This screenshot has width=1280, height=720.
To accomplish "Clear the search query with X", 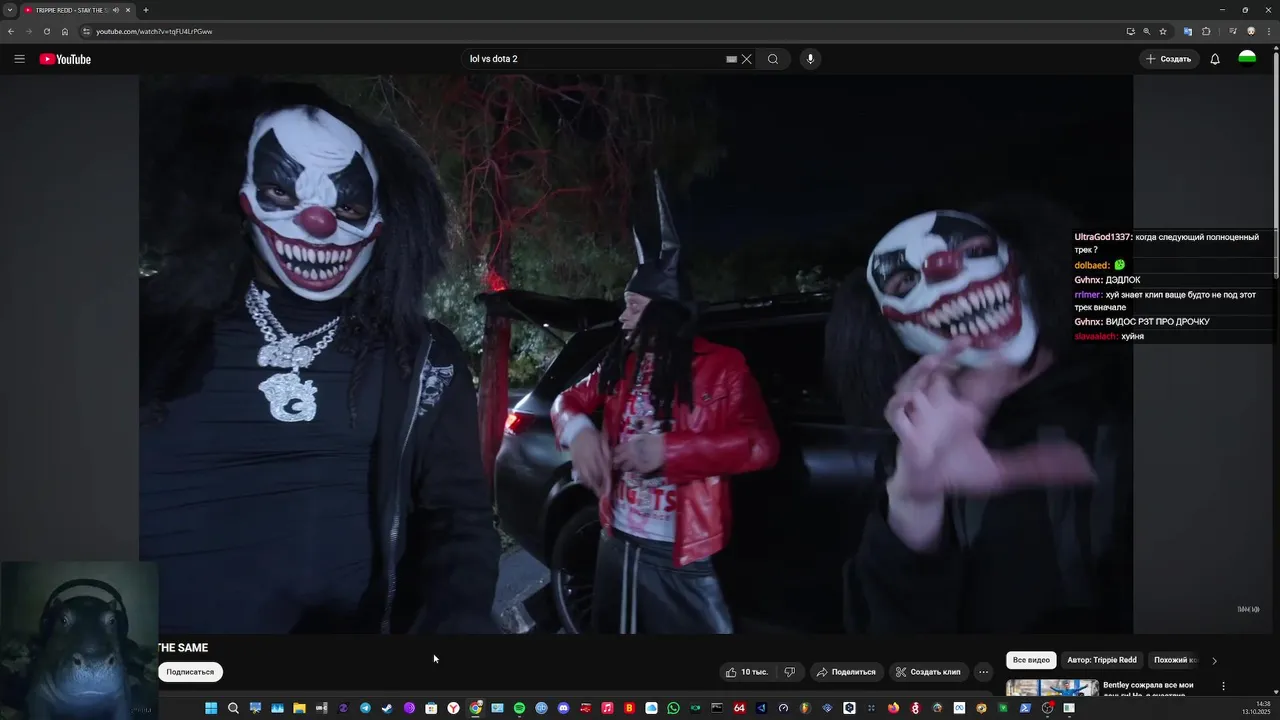I will [747, 59].
